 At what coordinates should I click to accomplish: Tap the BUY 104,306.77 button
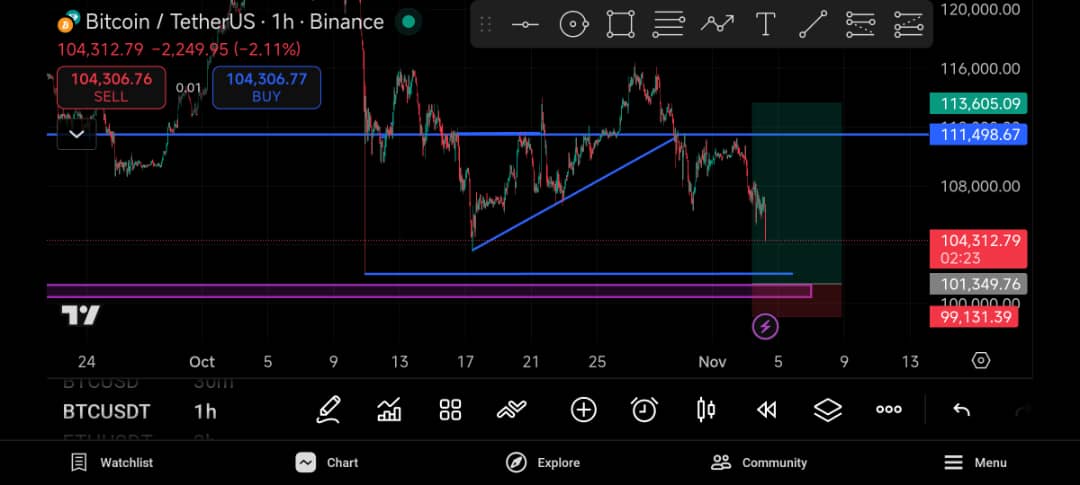(266, 87)
